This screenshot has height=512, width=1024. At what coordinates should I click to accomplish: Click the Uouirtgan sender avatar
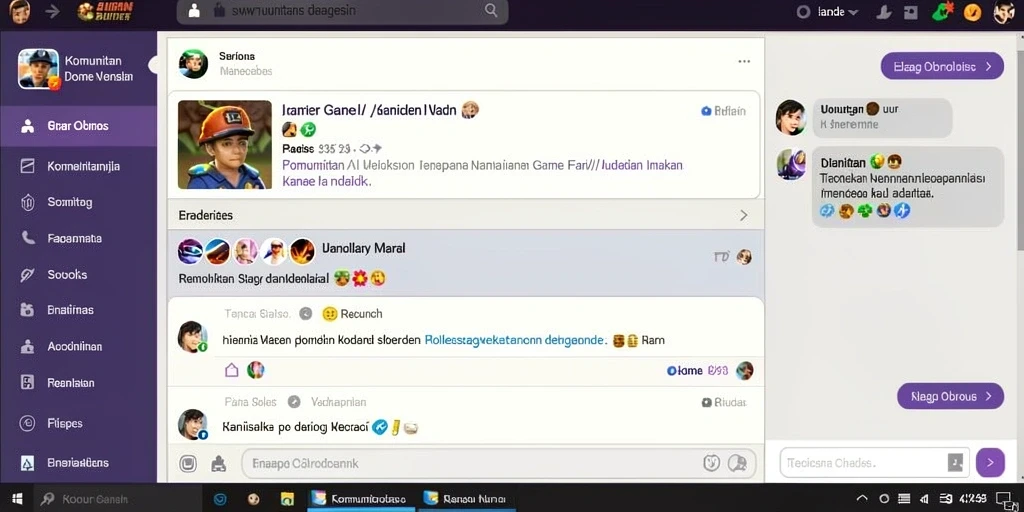click(790, 118)
